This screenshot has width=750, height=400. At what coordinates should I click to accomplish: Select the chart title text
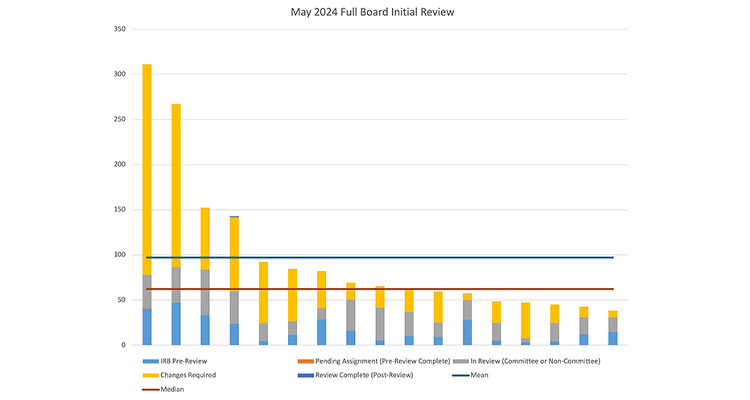[374, 12]
